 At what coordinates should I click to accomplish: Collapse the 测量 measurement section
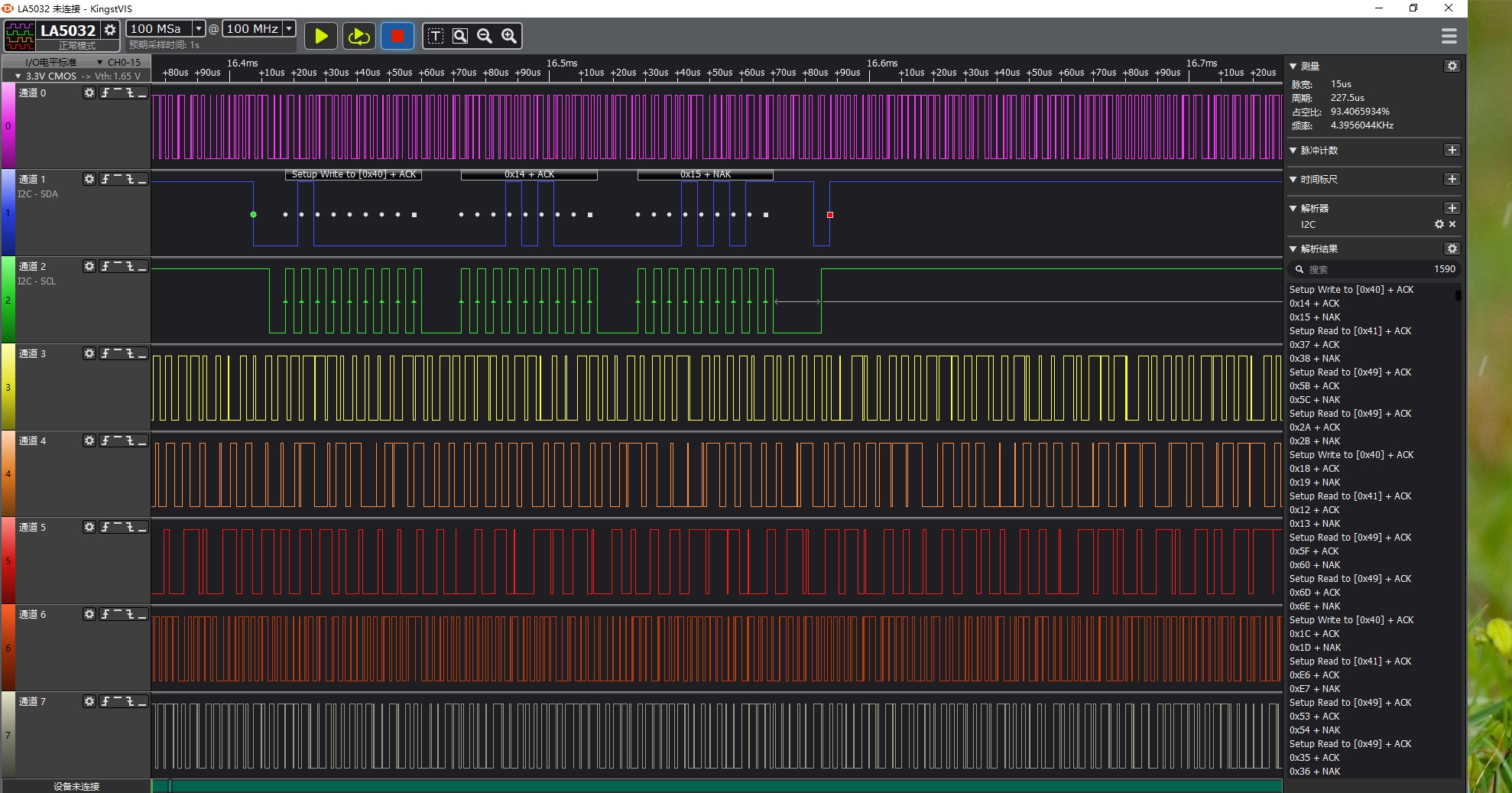(x=1293, y=67)
